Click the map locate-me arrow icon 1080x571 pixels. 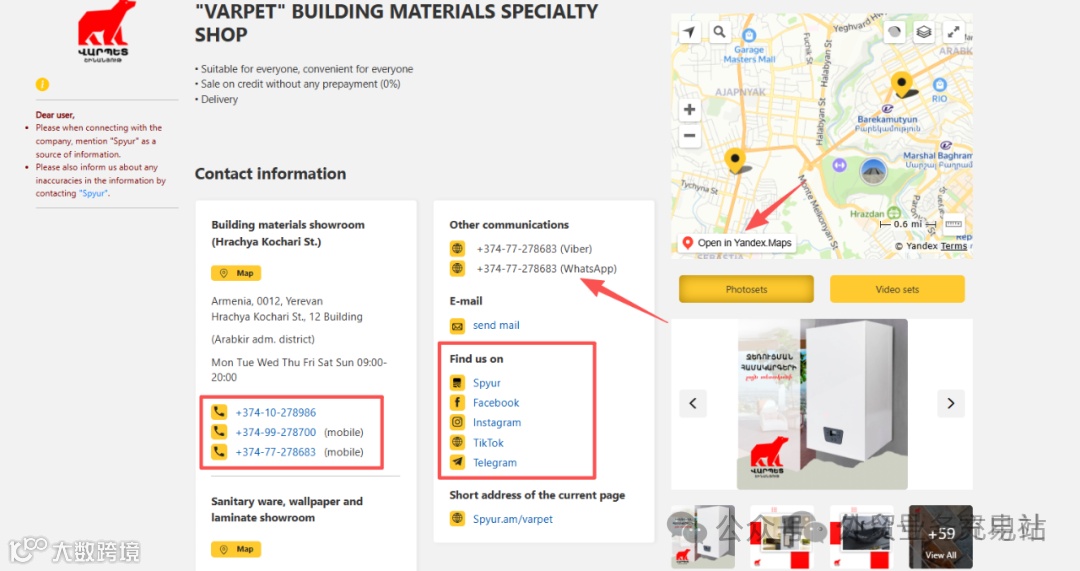(x=689, y=32)
